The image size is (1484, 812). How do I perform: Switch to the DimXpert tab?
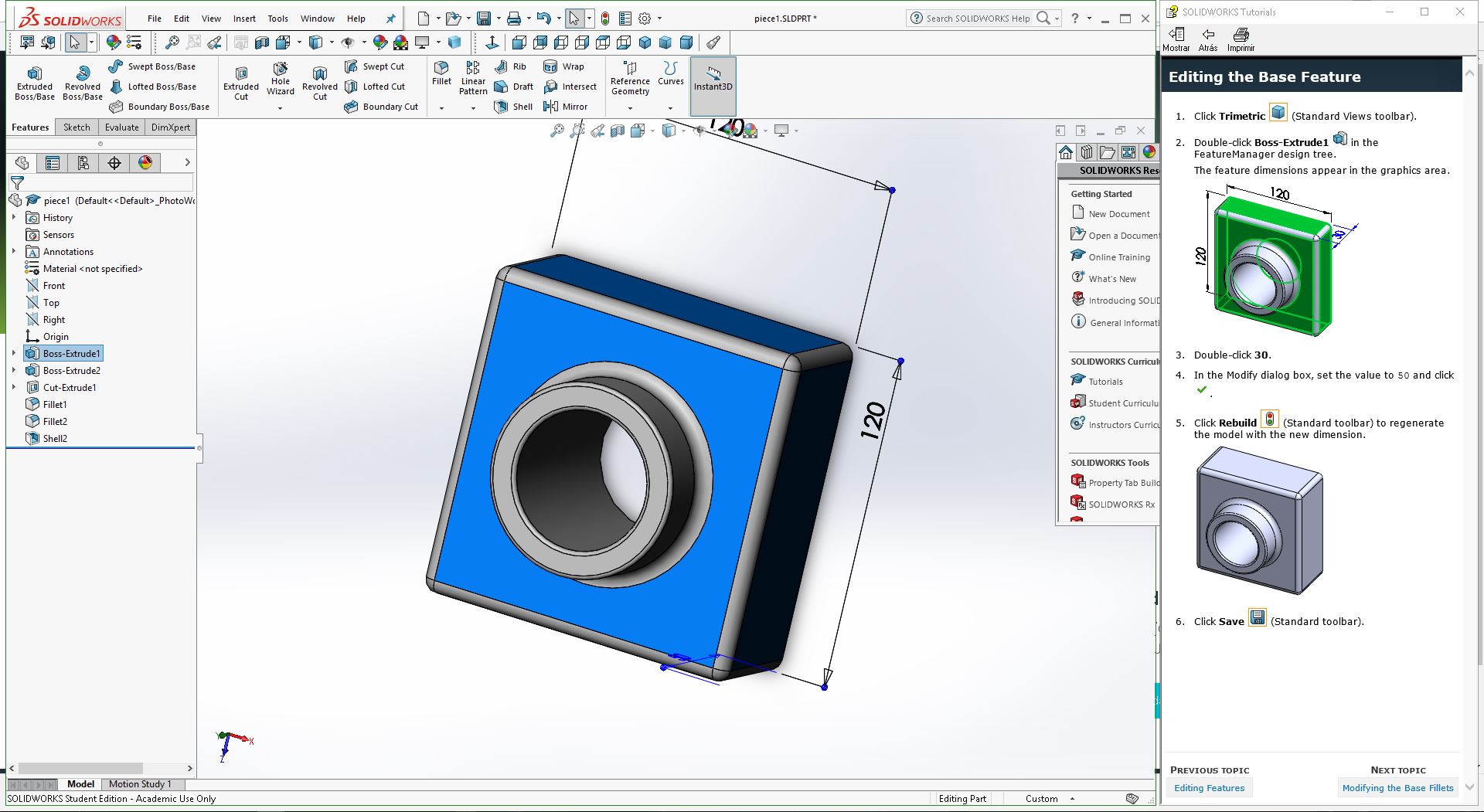pyautogui.click(x=171, y=127)
